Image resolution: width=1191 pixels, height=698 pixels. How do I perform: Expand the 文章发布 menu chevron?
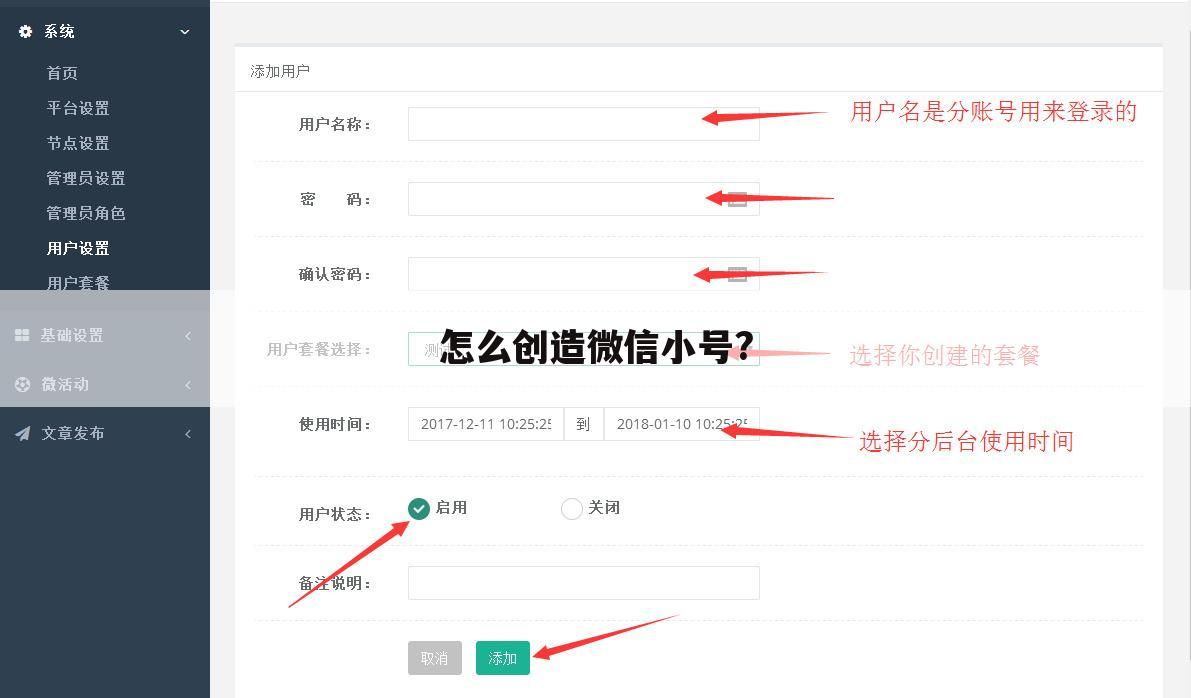coord(188,434)
